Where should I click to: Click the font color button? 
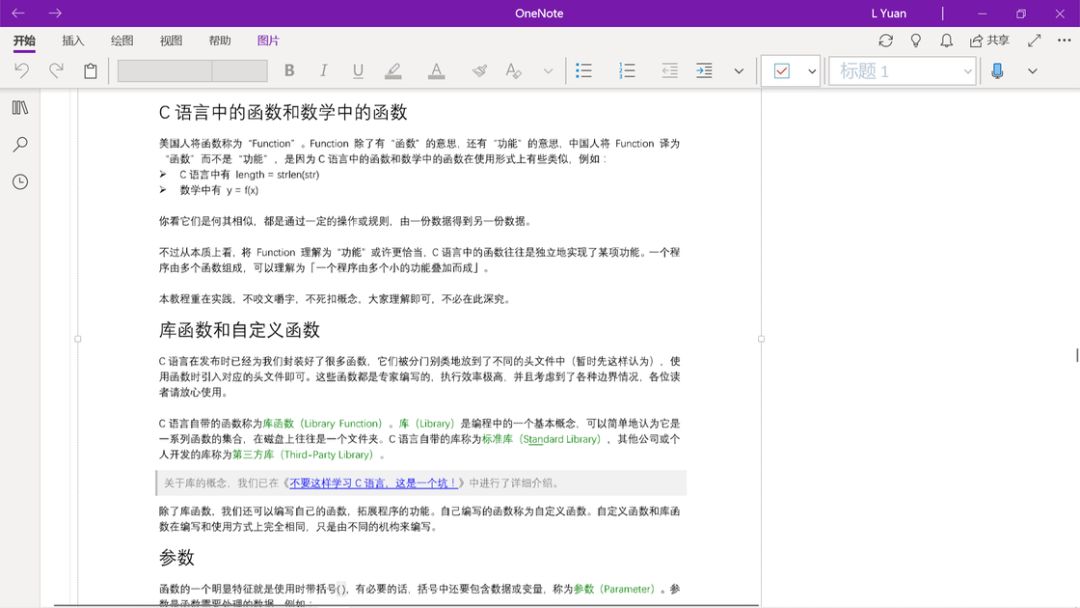(436, 71)
